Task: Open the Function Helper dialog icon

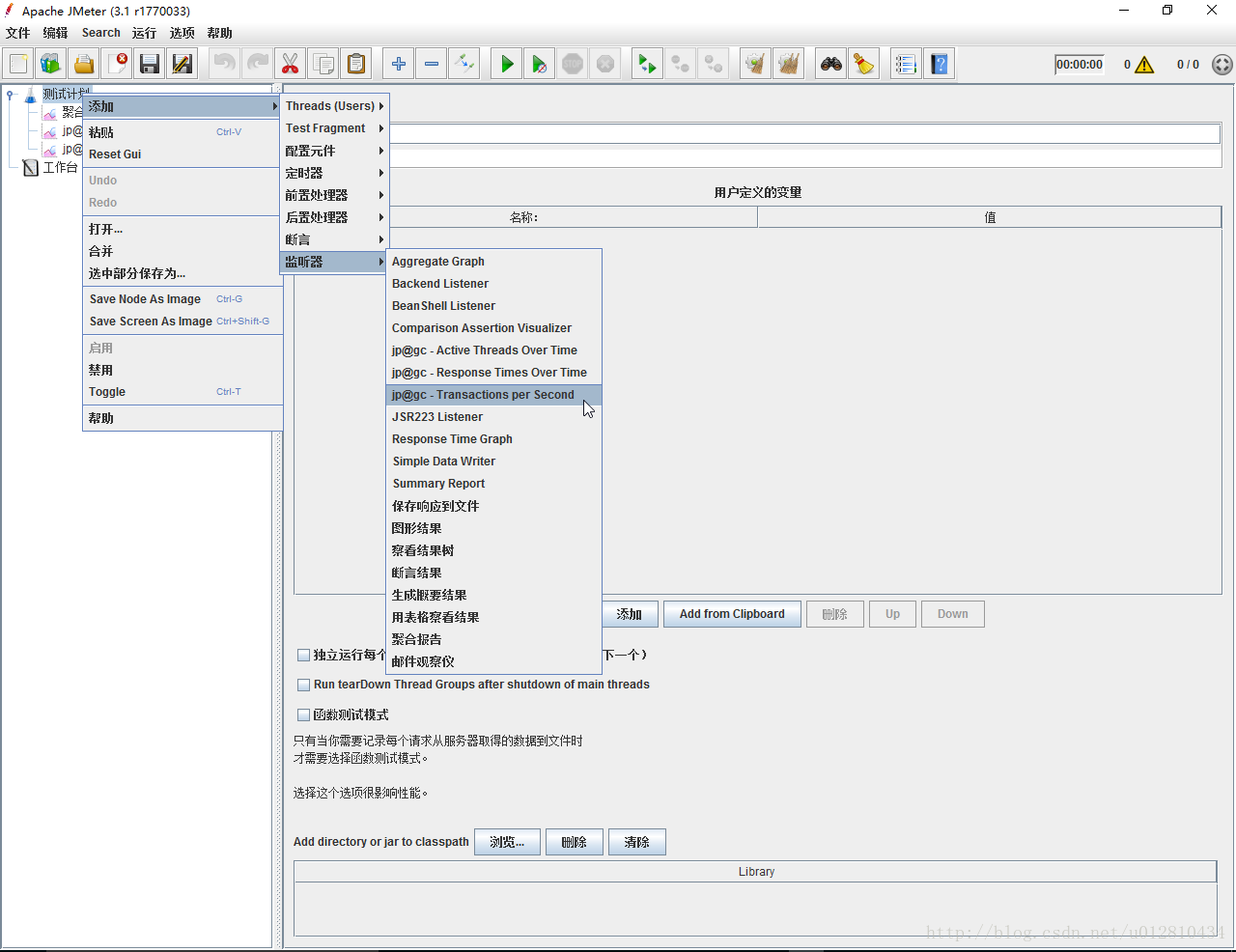Action: [x=906, y=64]
